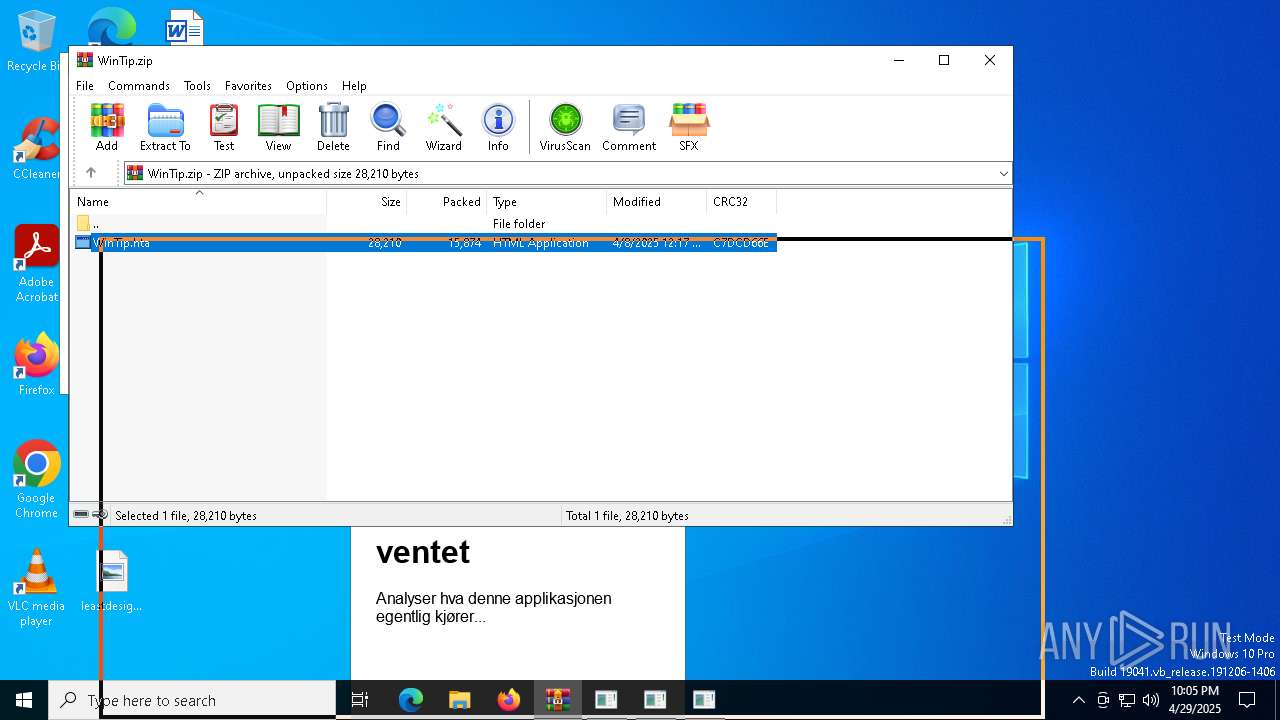Screen dimensions: 1280x720
Task: Open File Explorer from the taskbar
Action: tap(459, 700)
